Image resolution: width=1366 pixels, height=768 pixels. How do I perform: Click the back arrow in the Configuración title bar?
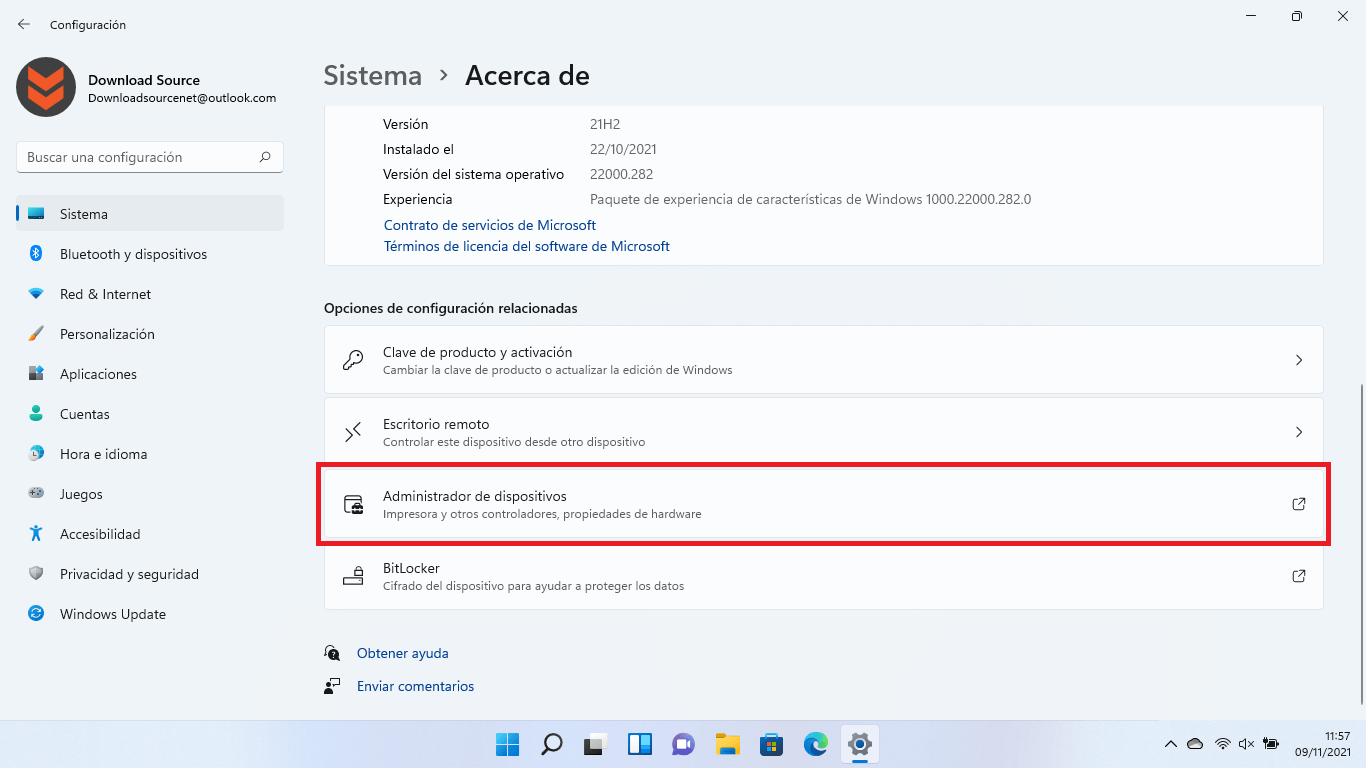[24, 24]
